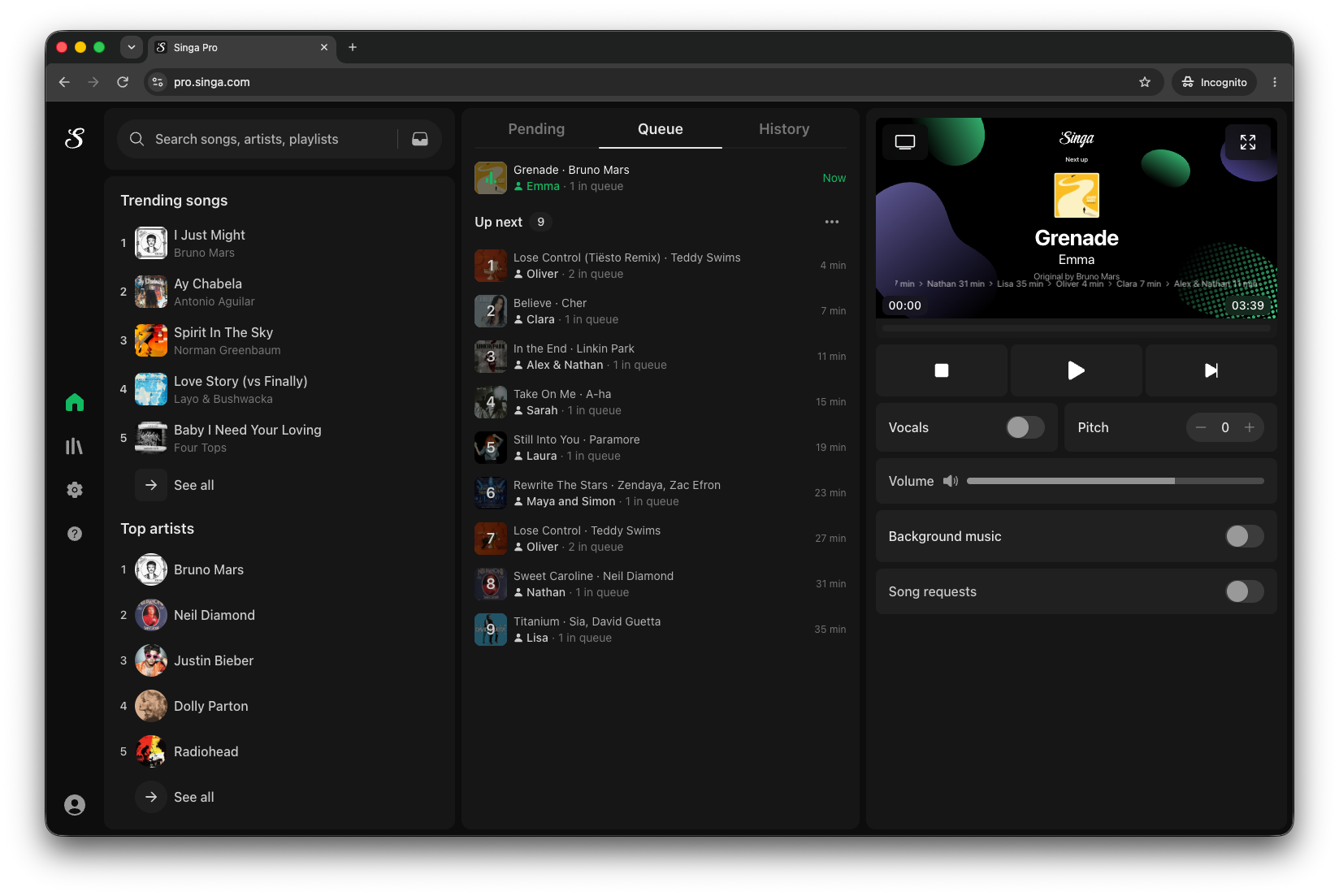Click the inbox tray icon in search bar
Image resolution: width=1339 pixels, height=896 pixels.
pyautogui.click(x=420, y=139)
